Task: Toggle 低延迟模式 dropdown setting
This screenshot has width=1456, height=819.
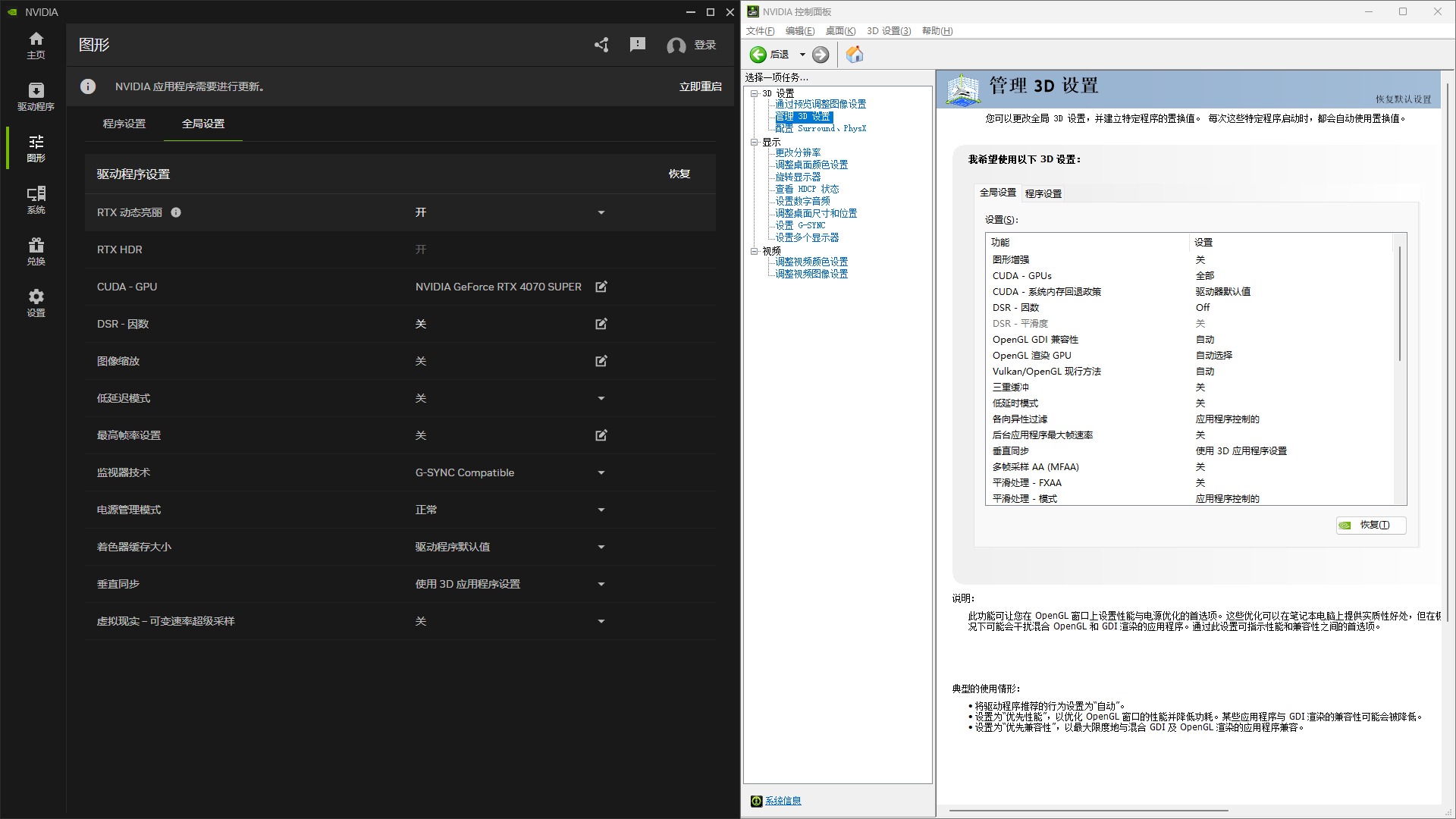Action: point(601,398)
